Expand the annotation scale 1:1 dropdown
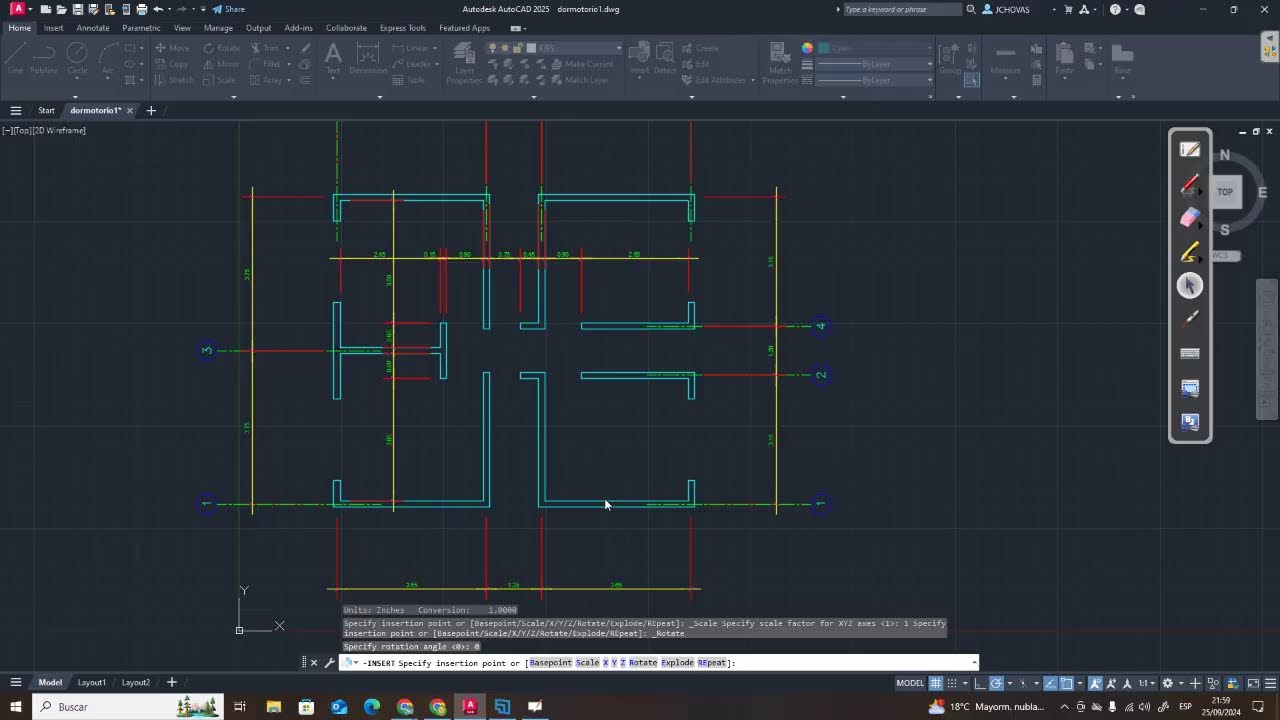 click(1146, 683)
